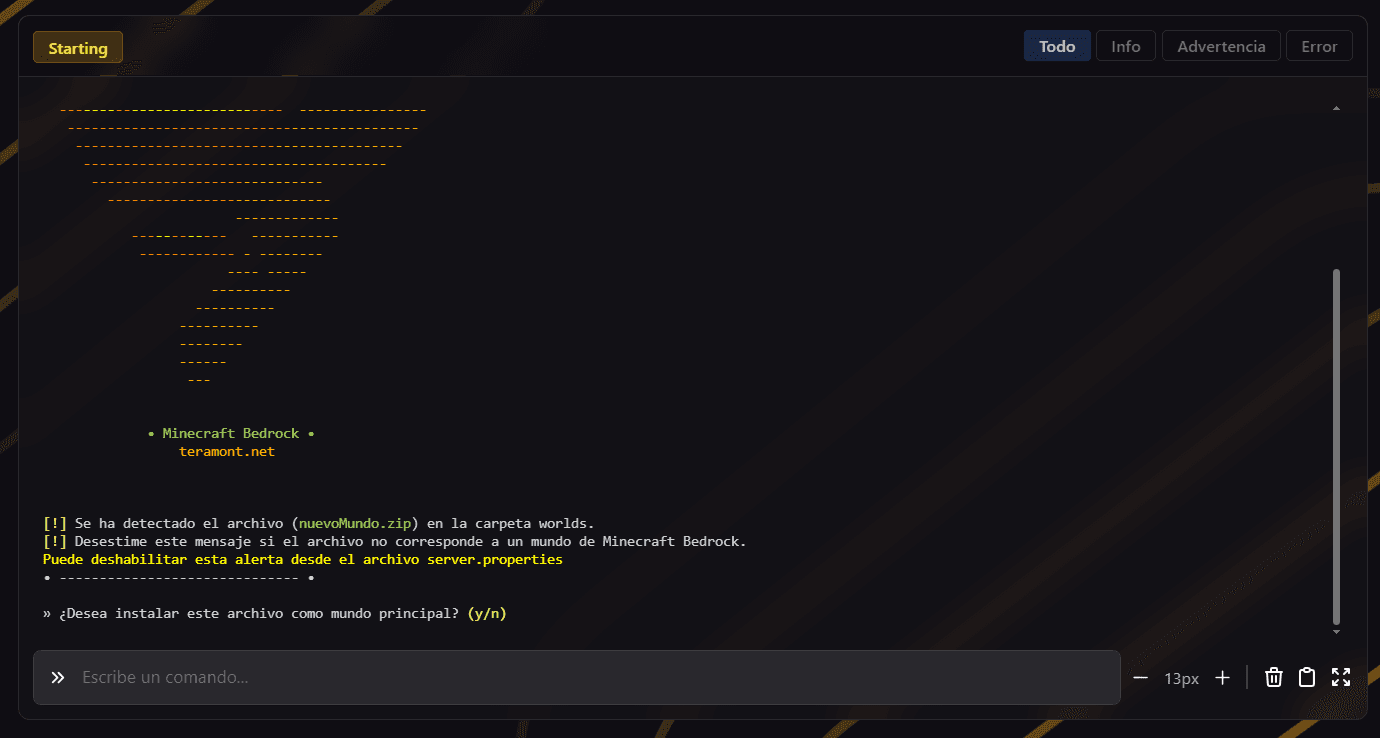The width and height of the screenshot is (1380, 738).
Task: Click the nuevoMundo.zip filename
Action: point(355,524)
